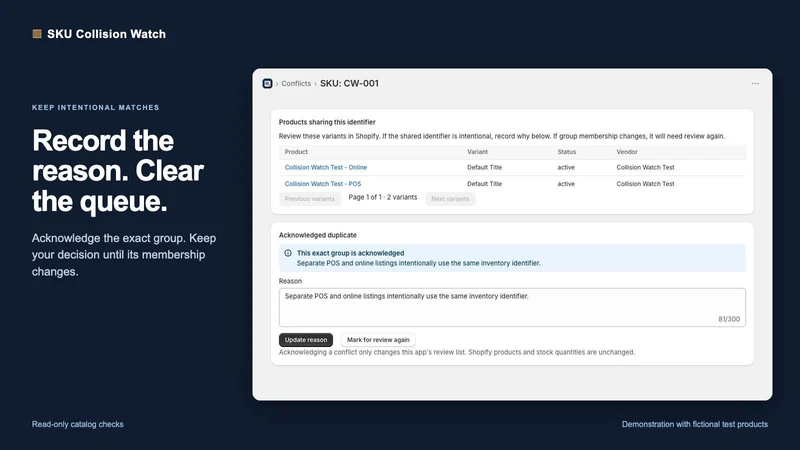Click Mark for review again button
800x450 pixels.
tap(378, 340)
